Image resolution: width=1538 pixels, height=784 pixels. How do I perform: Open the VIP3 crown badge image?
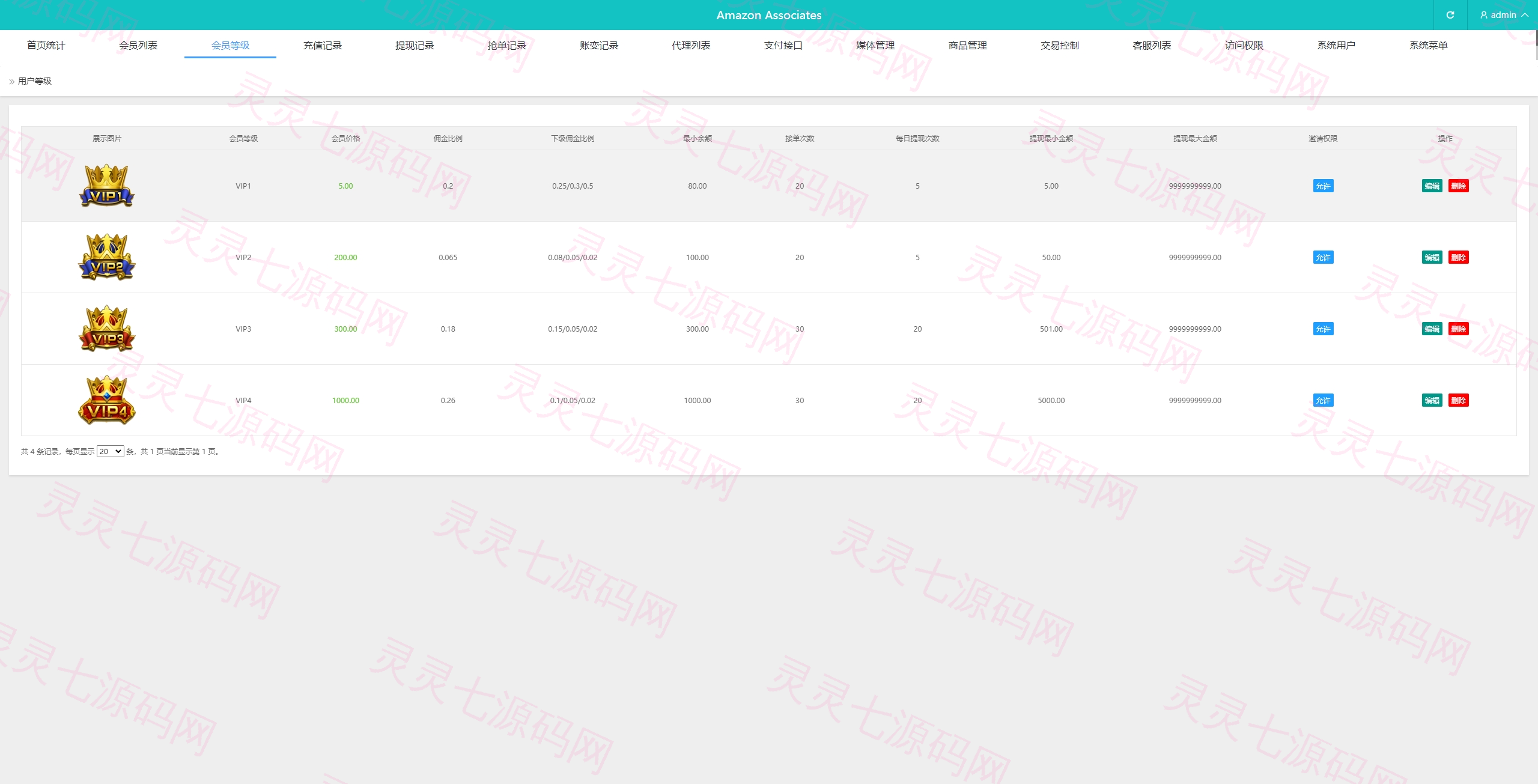coord(107,329)
